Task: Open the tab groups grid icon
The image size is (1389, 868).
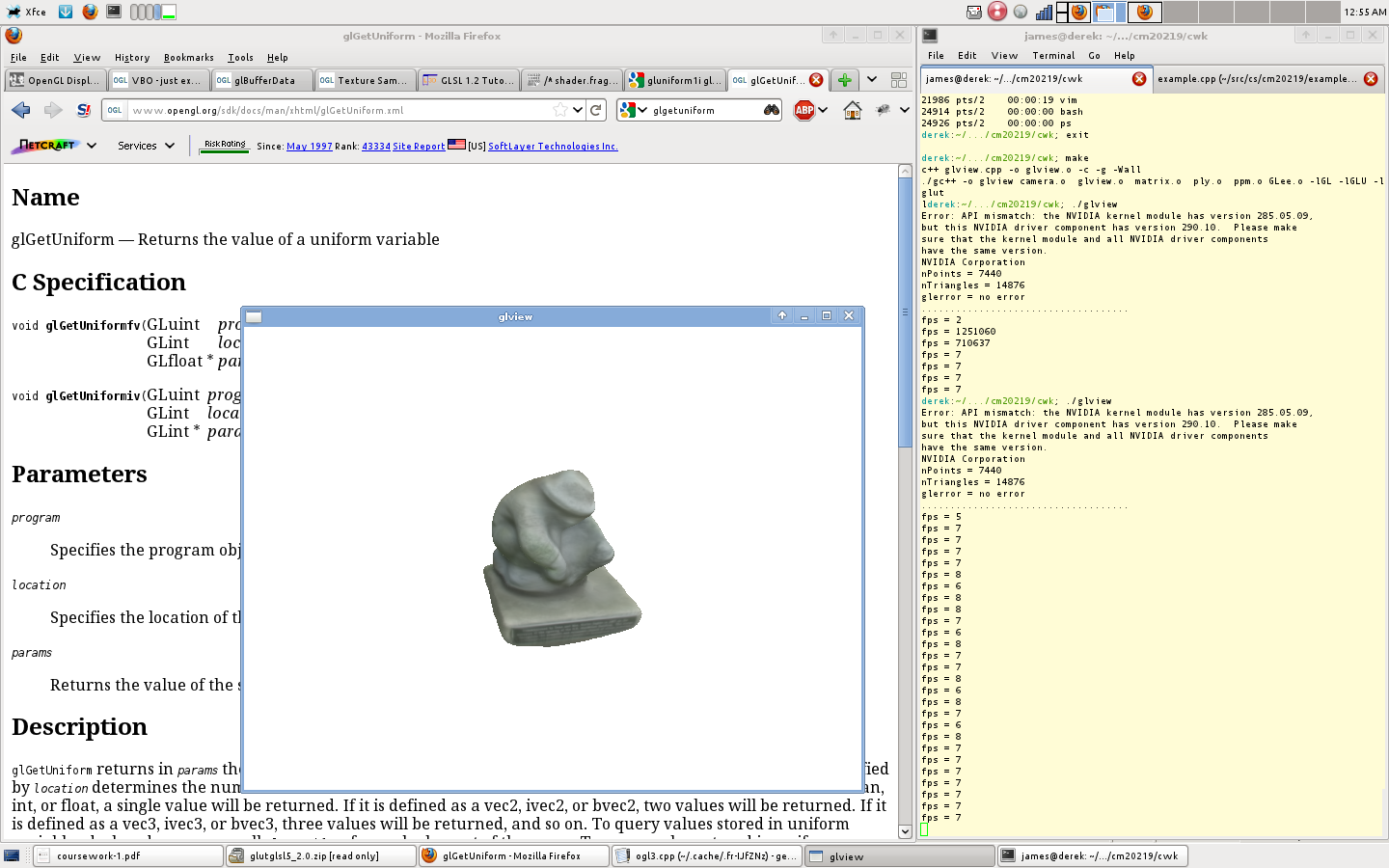Action: coord(898,80)
